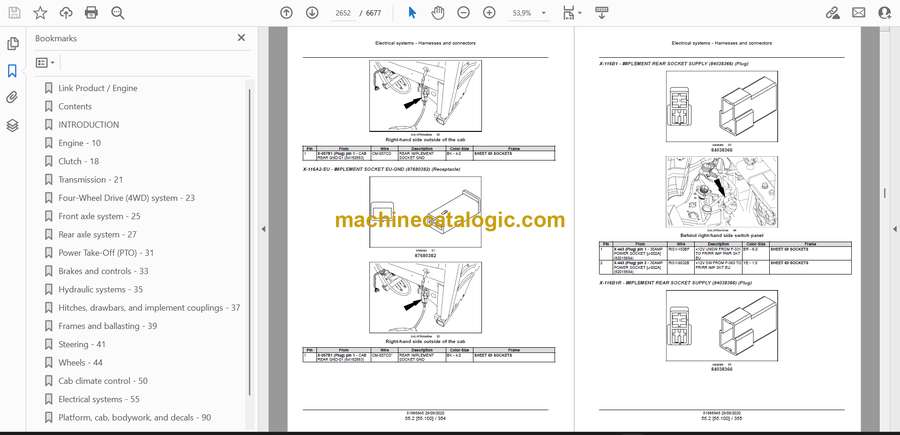The height and width of the screenshot is (435, 900).
Task: Open the share link icon
Action: click(832, 13)
